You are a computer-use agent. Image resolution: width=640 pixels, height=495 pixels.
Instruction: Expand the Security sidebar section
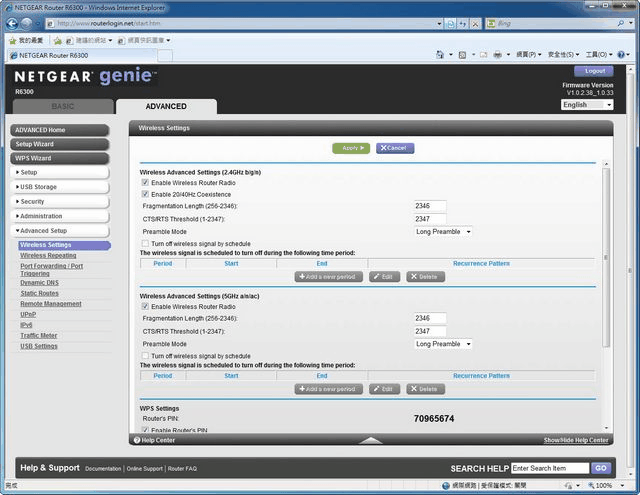(60, 201)
